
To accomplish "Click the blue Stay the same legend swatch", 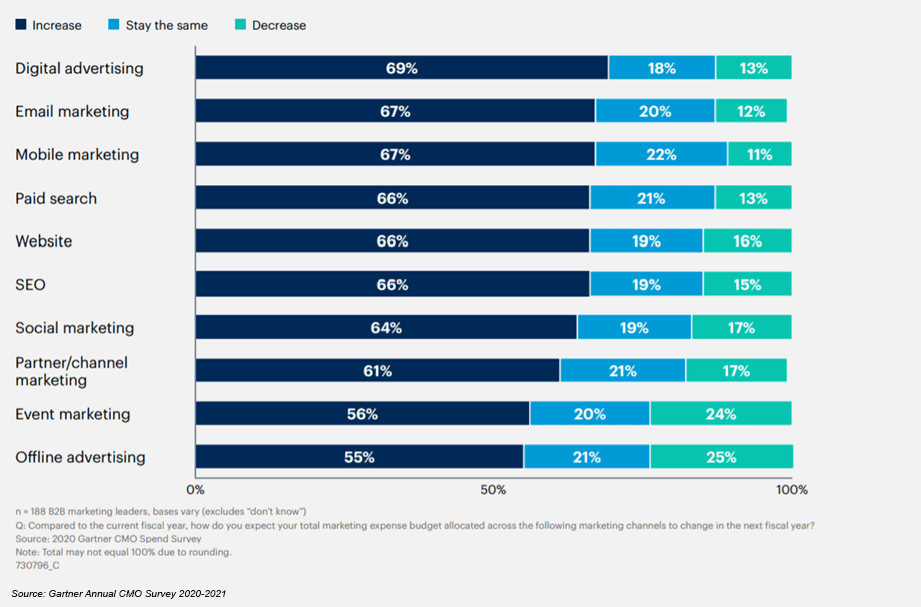I will tap(115, 25).
